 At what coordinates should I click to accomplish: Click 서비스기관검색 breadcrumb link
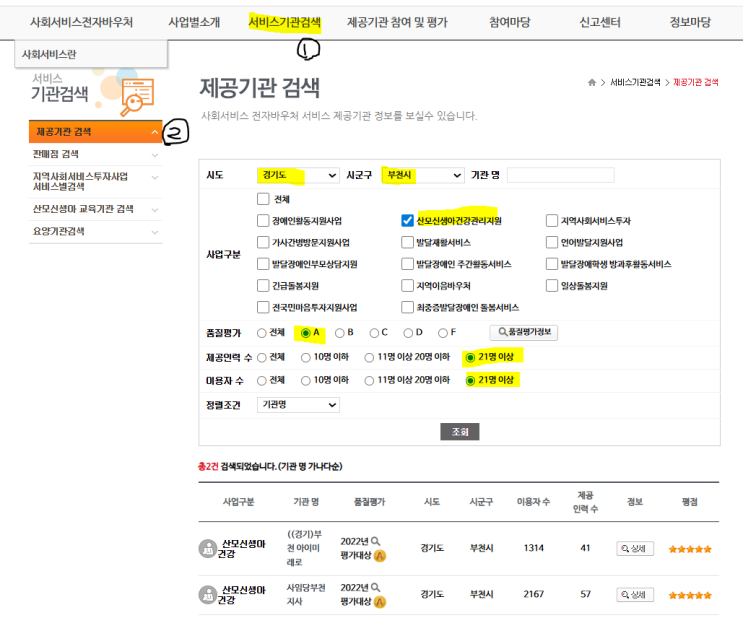[x=635, y=82]
